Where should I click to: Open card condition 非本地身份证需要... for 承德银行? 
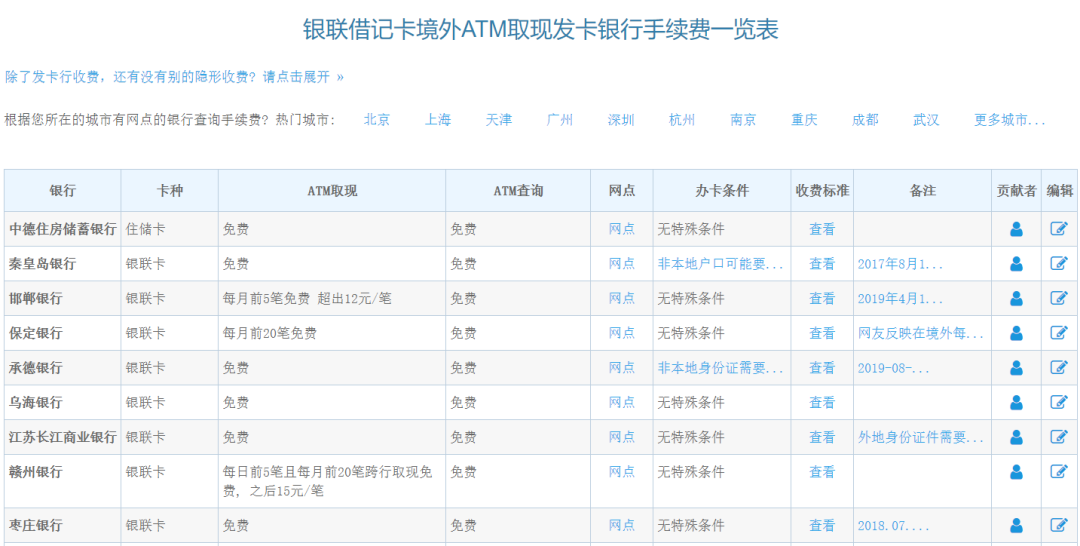[x=720, y=368]
